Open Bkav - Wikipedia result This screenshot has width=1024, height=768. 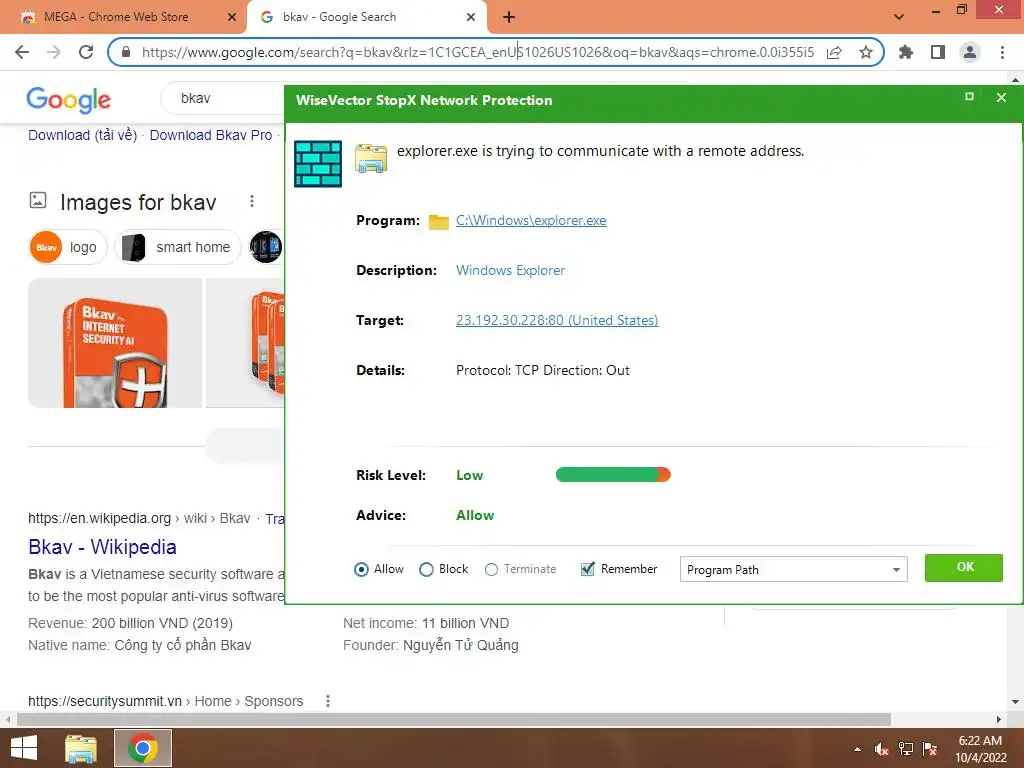pos(103,547)
